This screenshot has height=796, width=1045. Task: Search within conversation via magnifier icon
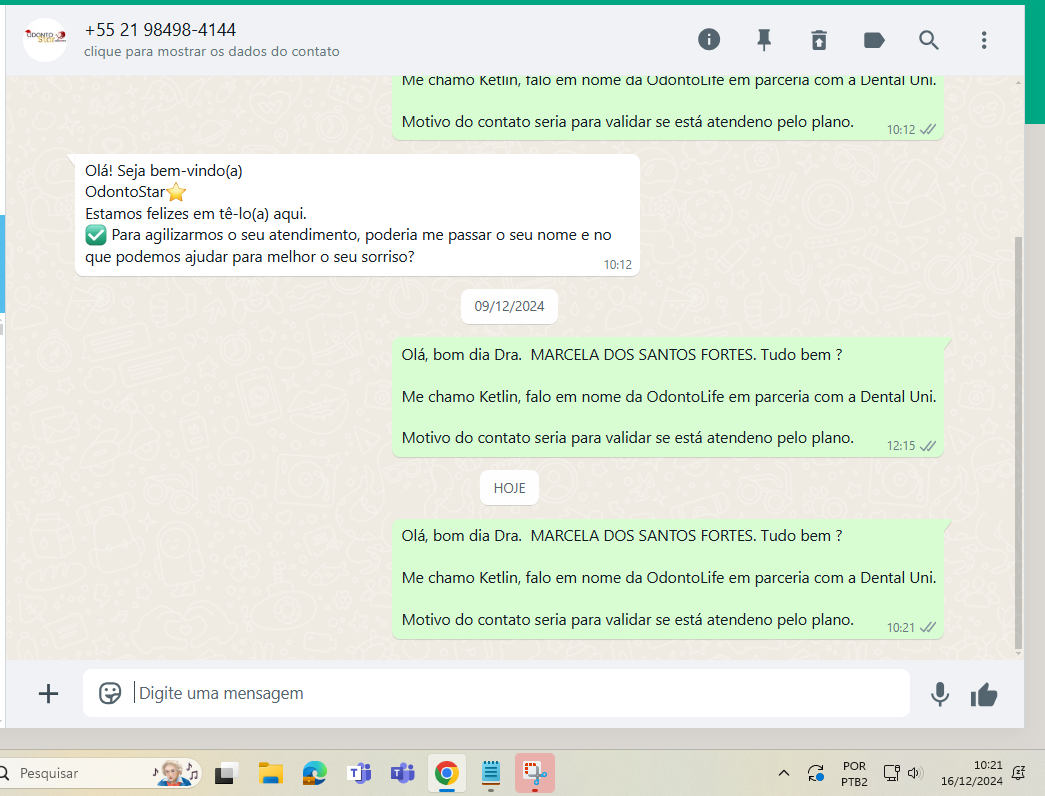point(928,41)
